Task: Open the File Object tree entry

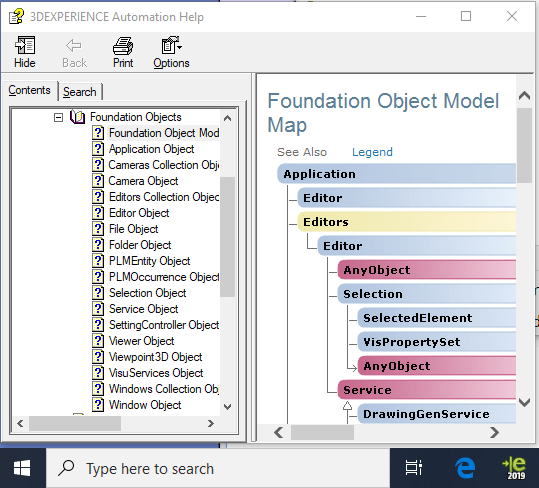Action: click(133, 229)
